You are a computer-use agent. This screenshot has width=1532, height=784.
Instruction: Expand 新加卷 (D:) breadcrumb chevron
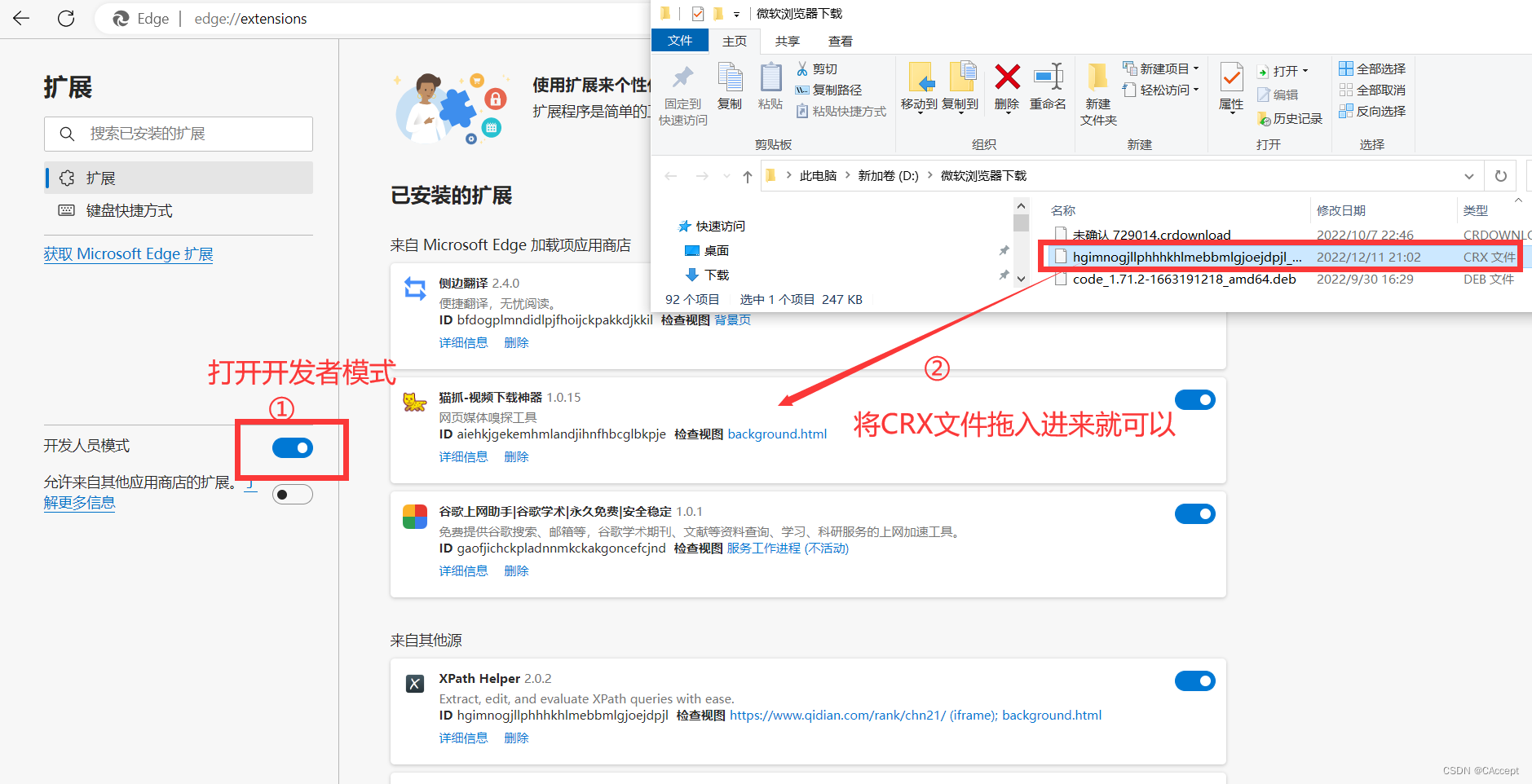(929, 175)
